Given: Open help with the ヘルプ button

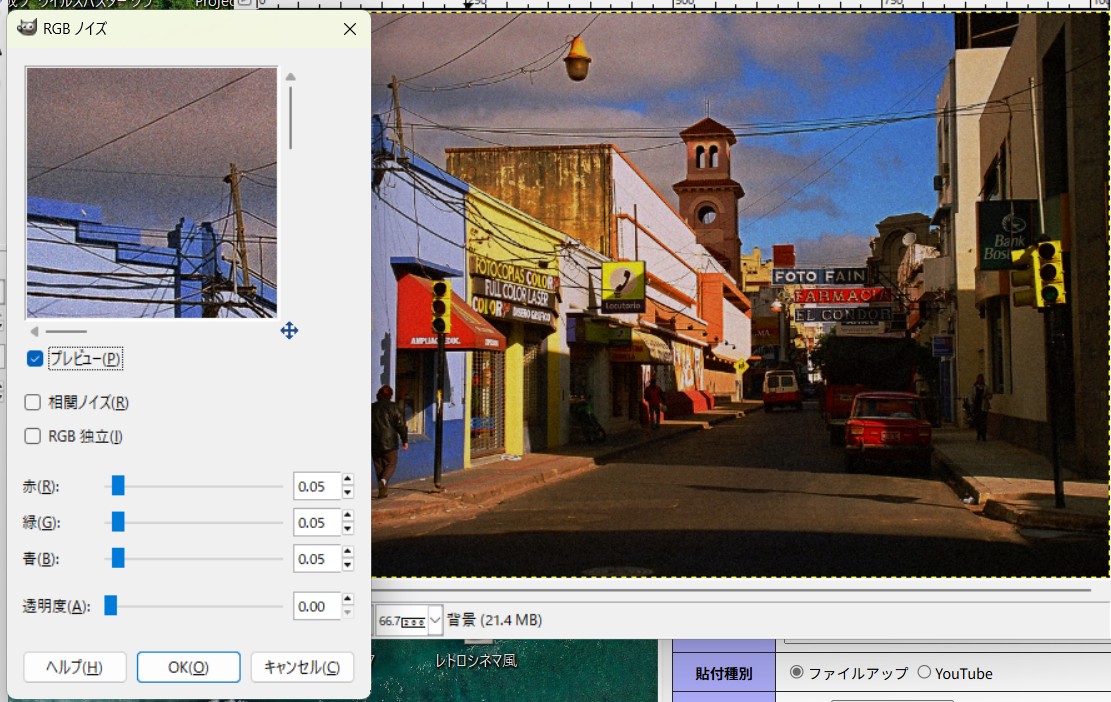Looking at the screenshot, I should pyautogui.click(x=74, y=667).
